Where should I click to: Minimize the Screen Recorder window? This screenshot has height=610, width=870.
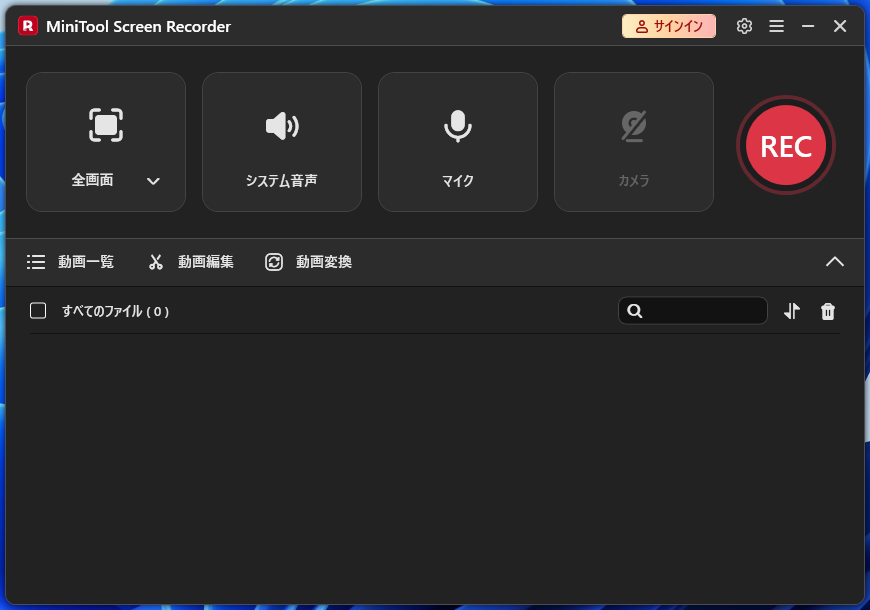[808, 26]
